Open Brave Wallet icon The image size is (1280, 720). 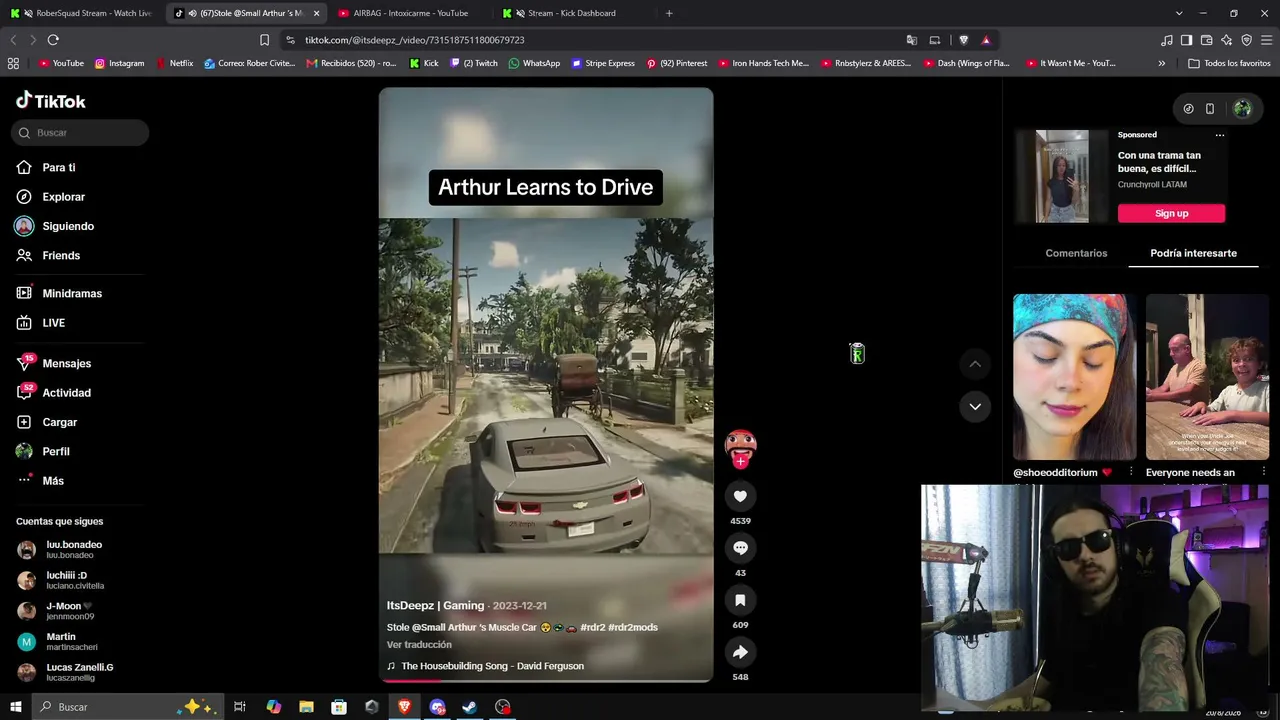[1207, 40]
